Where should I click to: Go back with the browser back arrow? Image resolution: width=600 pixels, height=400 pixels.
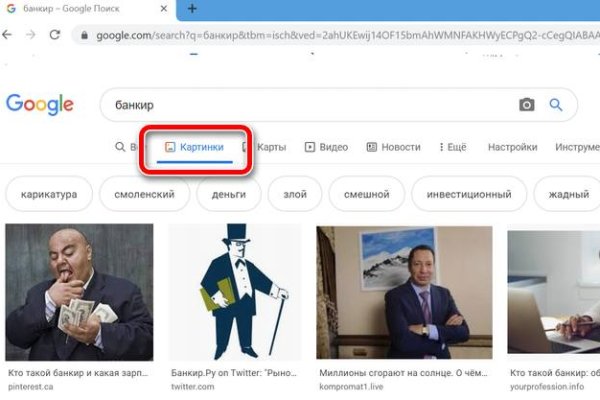click(8, 35)
